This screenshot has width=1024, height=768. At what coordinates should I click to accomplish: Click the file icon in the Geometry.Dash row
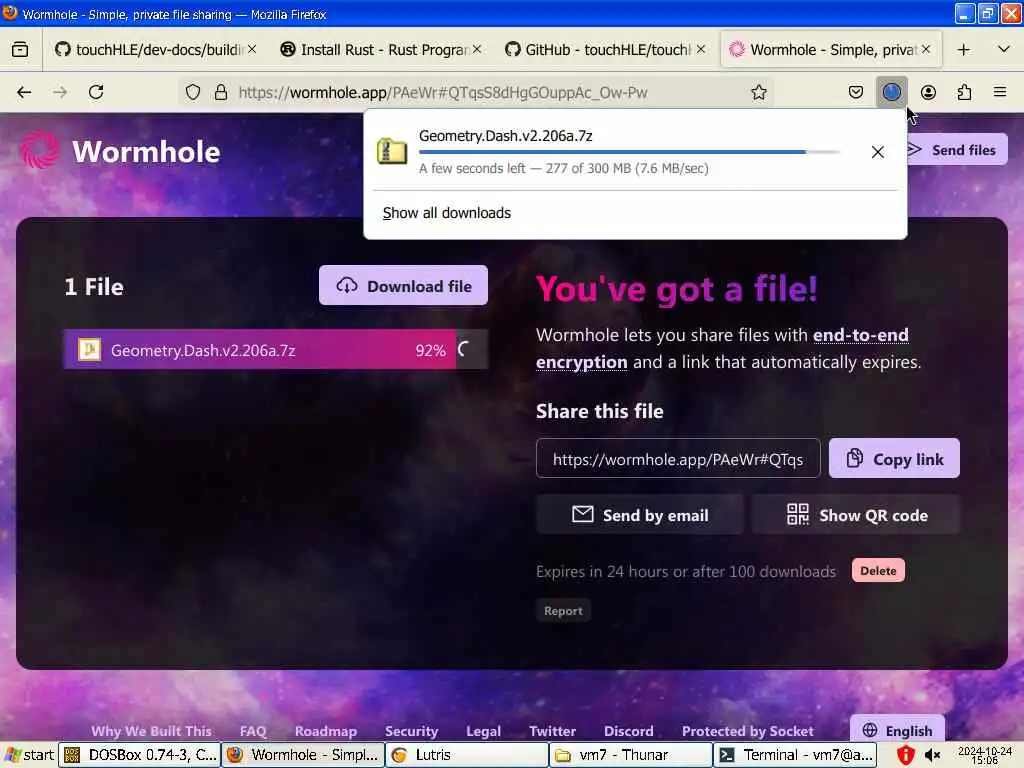(x=89, y=349)
